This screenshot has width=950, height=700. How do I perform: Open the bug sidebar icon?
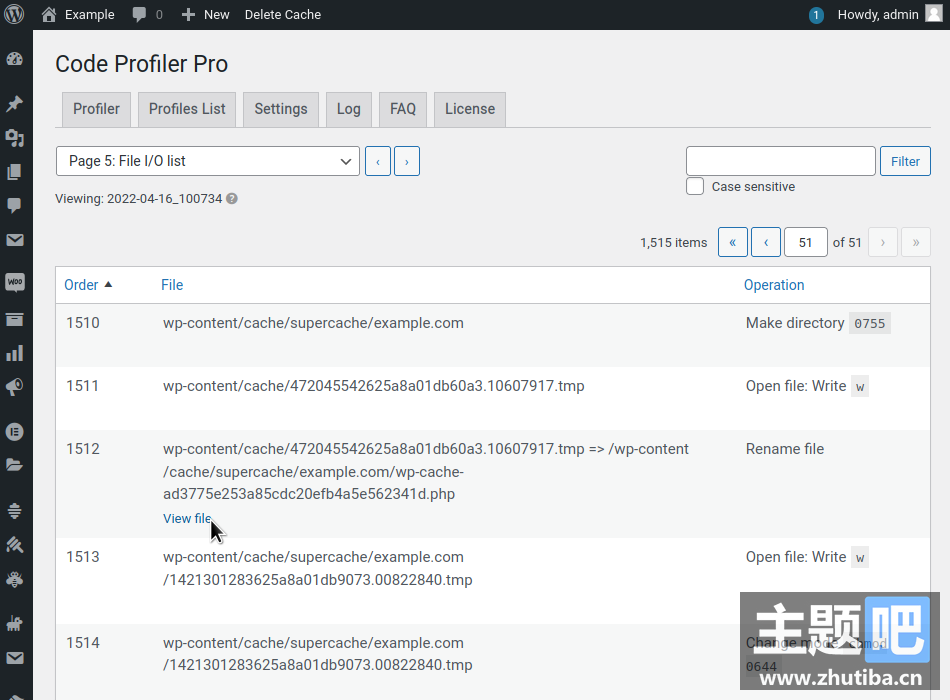(x=15, y=579)
